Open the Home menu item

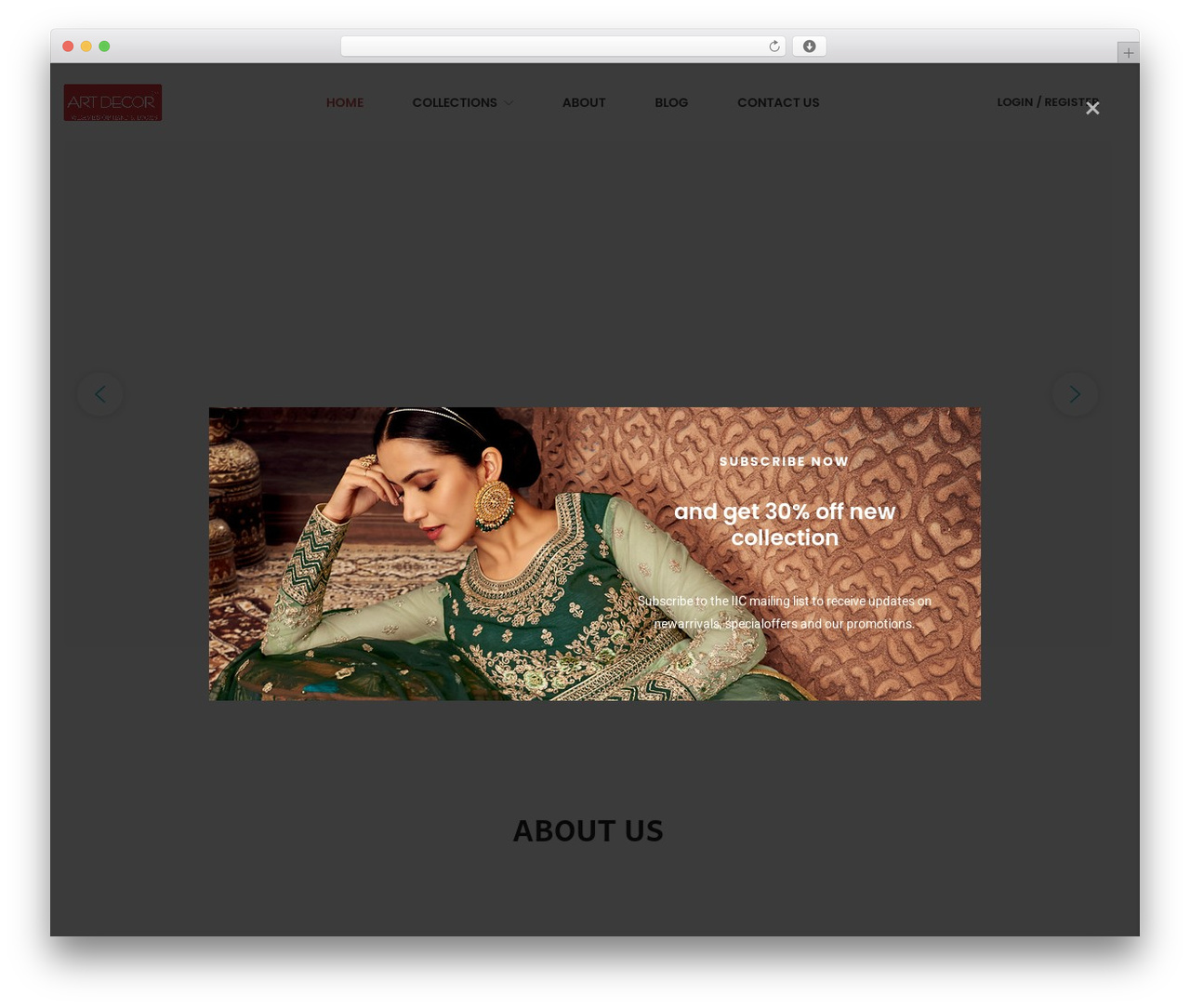pyautogui.click(x=345, y=102)
